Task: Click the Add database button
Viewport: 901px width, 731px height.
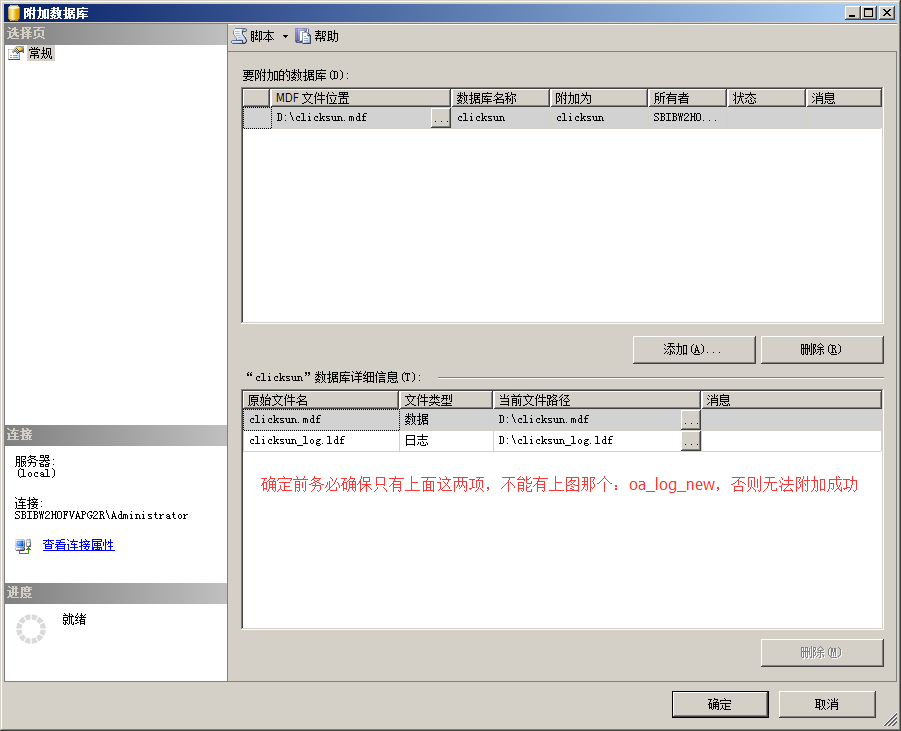Action: tap(693, 349)
